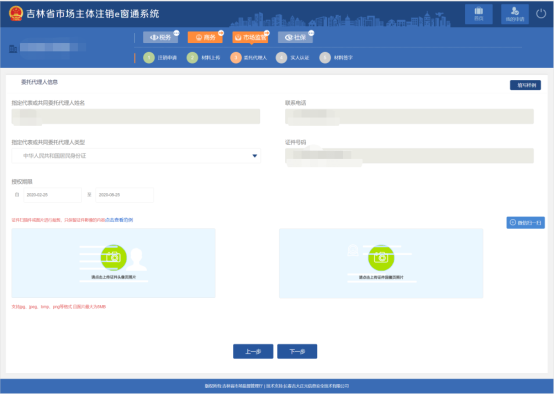
Task: Open the 我的申请 user icon button
Action: click(x=515, y=14)
